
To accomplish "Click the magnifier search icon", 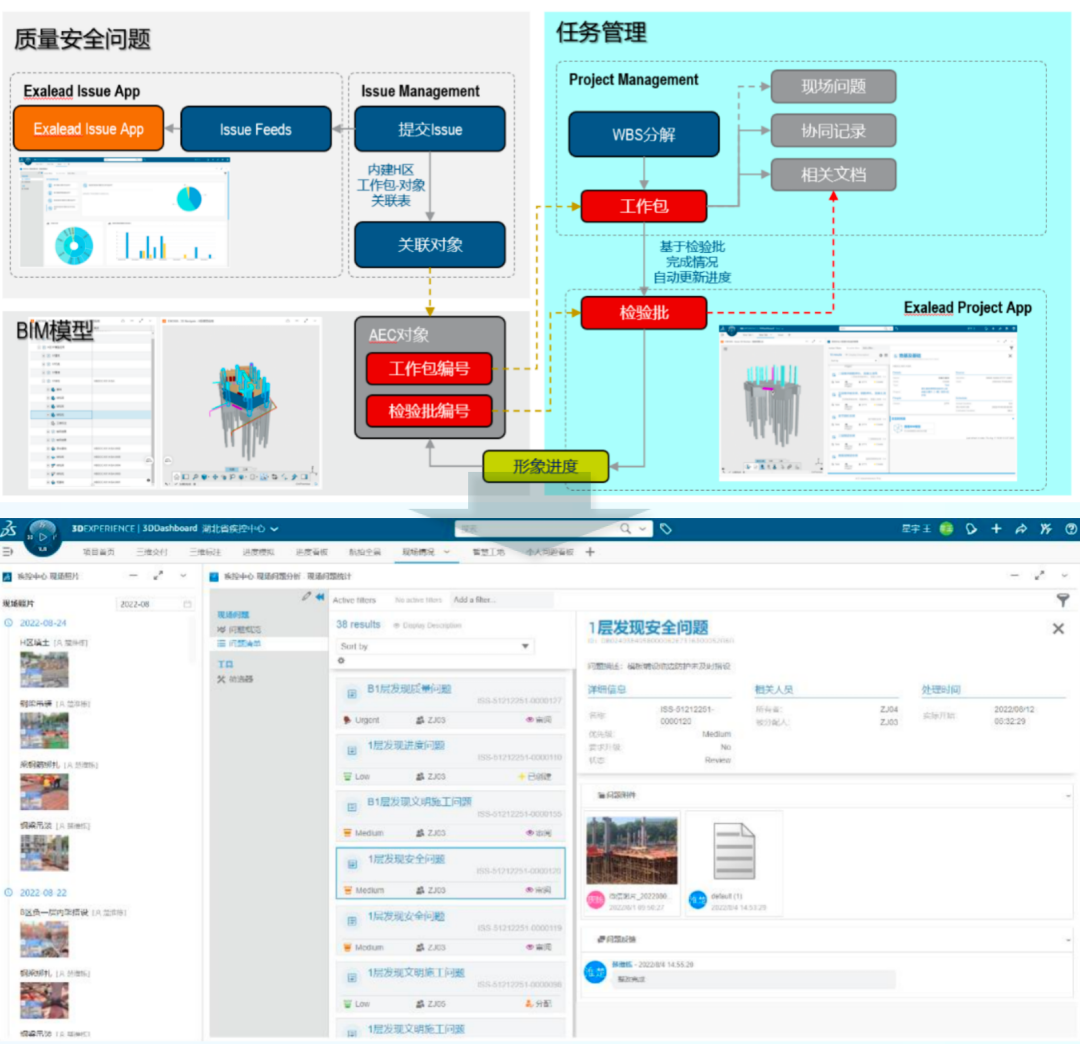I will [625, 529].
